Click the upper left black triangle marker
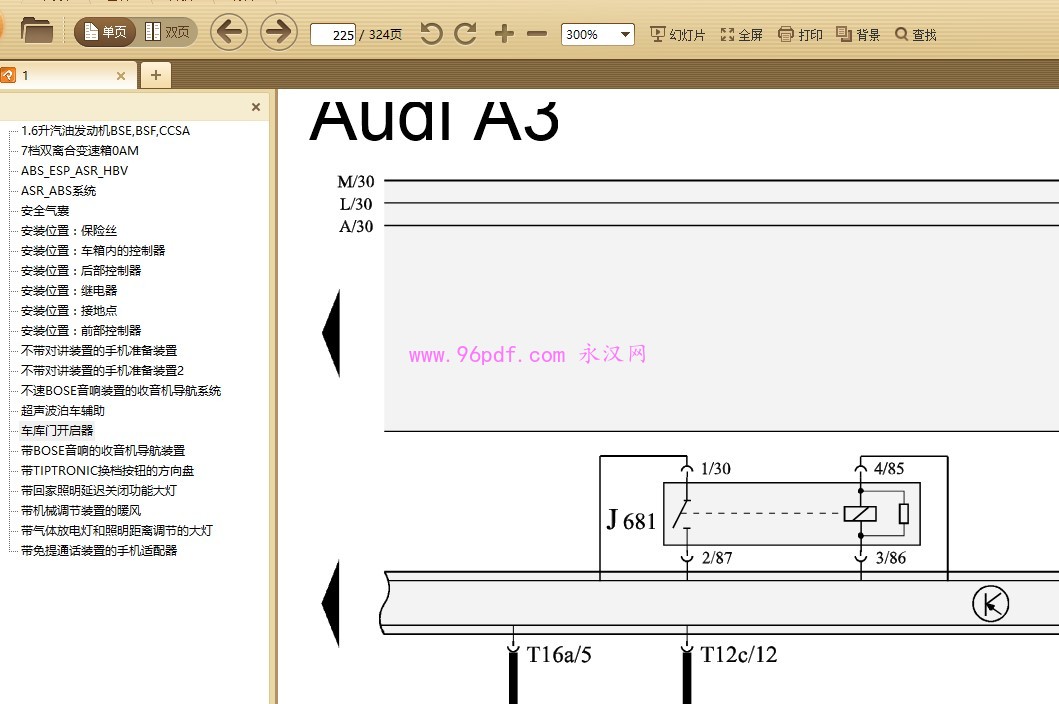1059x704 pixels. click(x=332, y=333)
